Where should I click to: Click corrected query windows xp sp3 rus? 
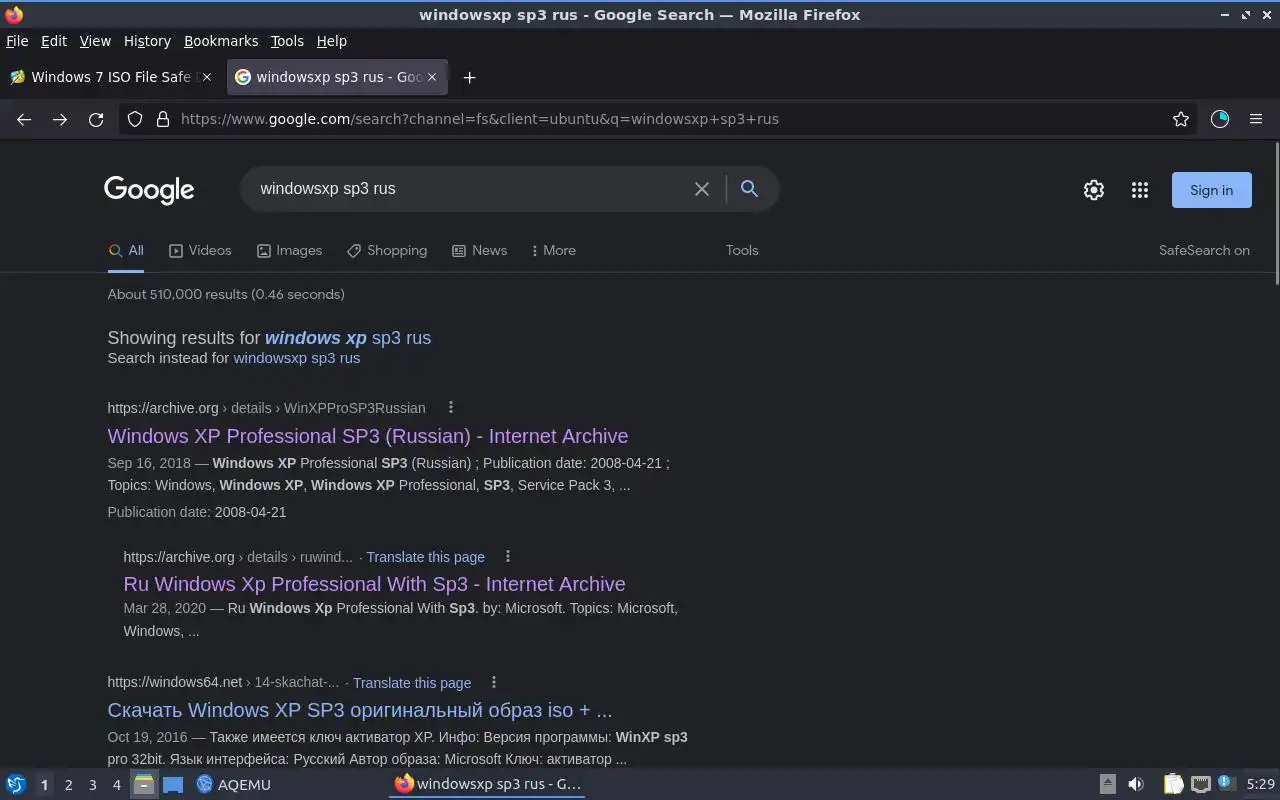(348, 338)
